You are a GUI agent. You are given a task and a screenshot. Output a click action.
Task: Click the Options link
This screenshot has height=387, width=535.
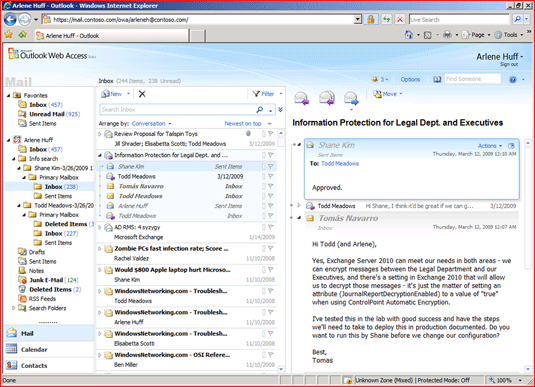point(410,80)
